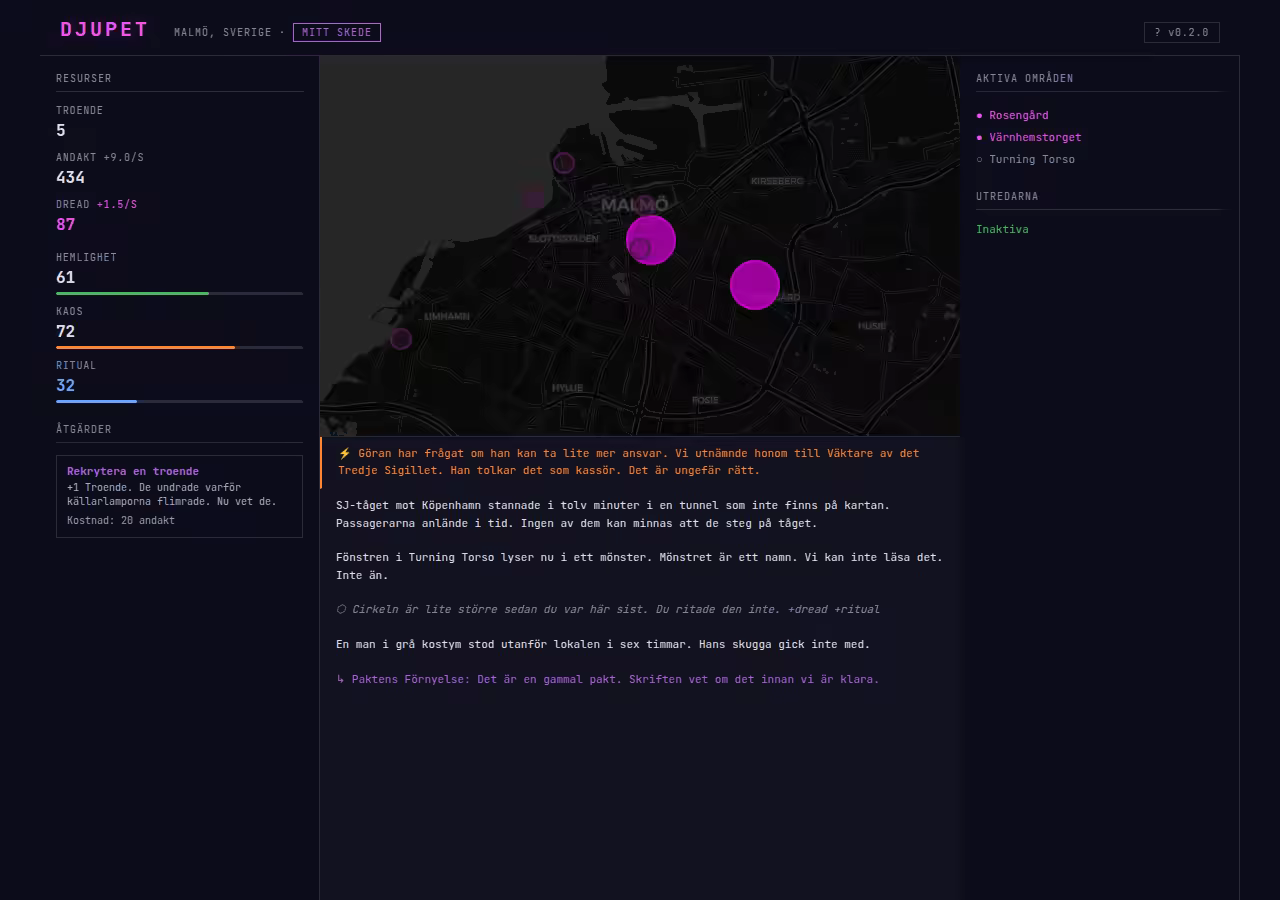Click the Andakt value "434"

[x=71, y=177]
